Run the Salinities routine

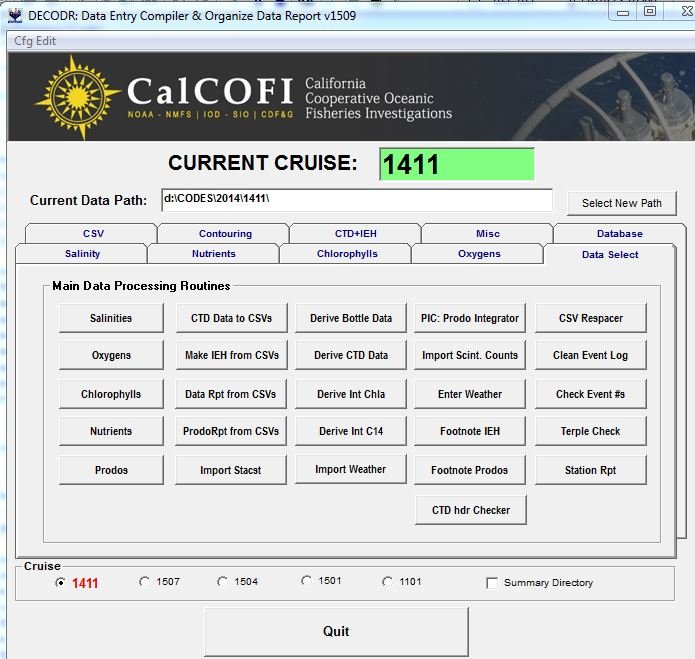(111, 318)
